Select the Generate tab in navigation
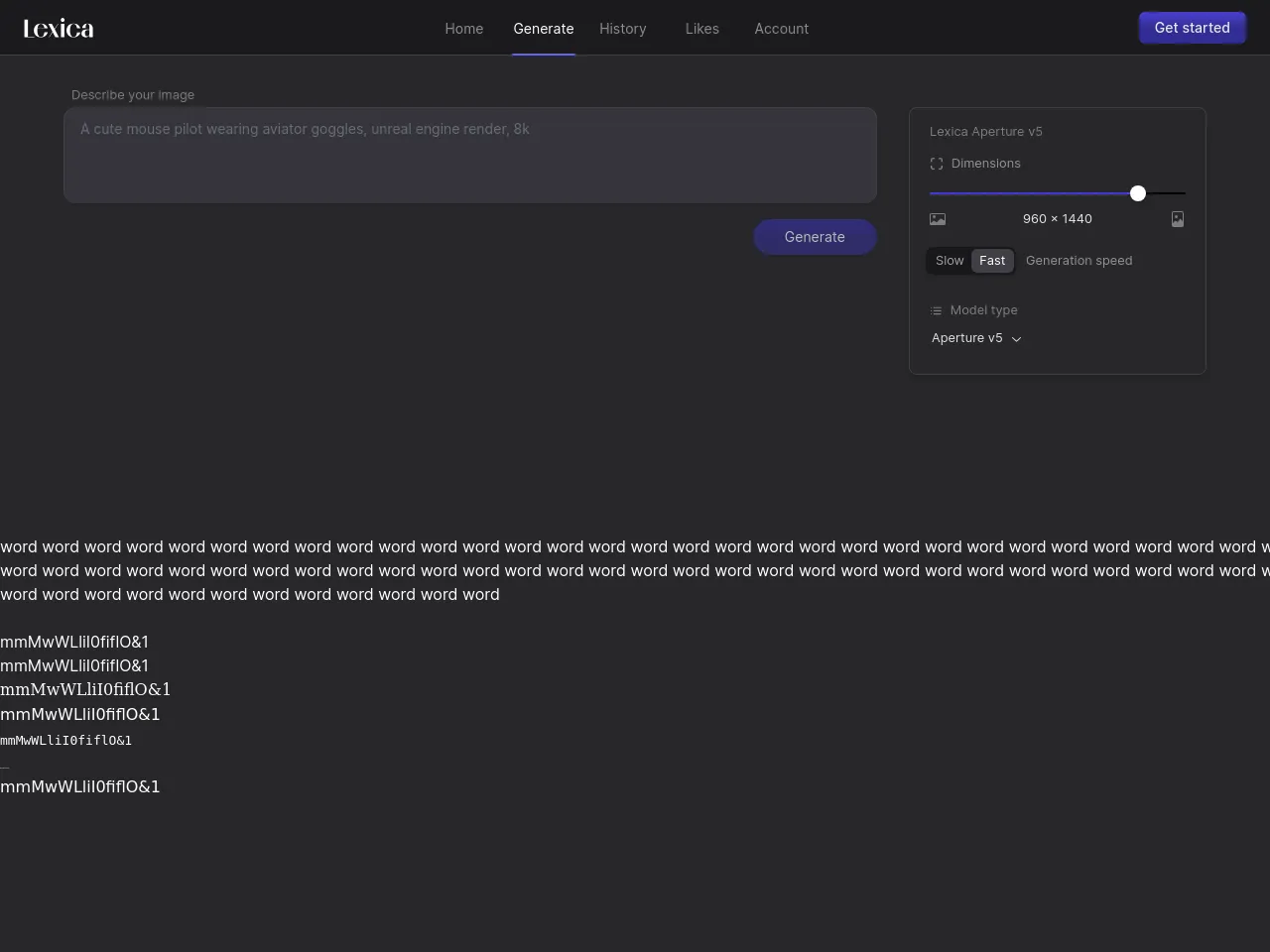The image size is (1270, 952). tap(544, 29)
